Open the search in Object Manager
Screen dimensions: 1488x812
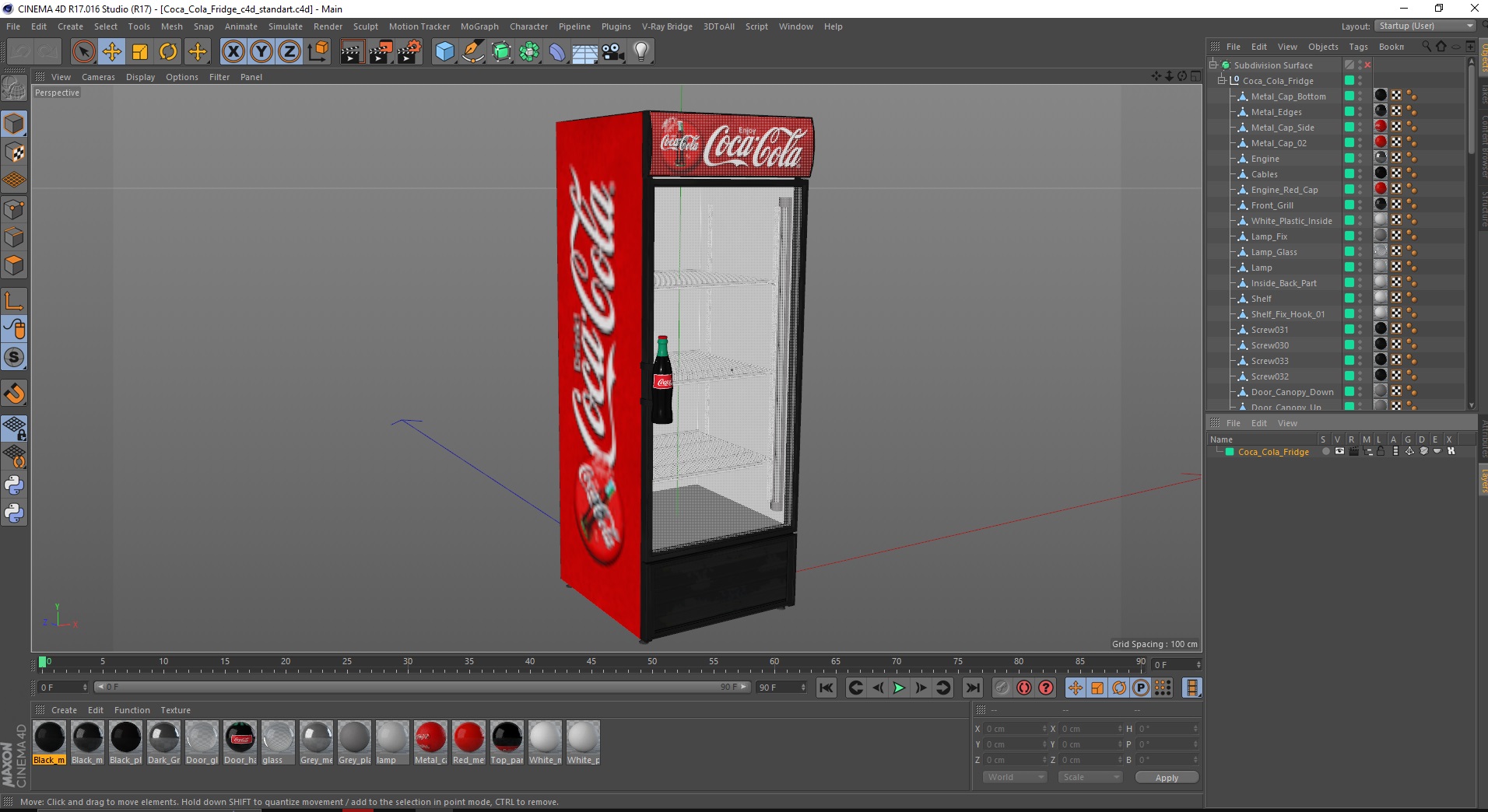point(1426,47)
